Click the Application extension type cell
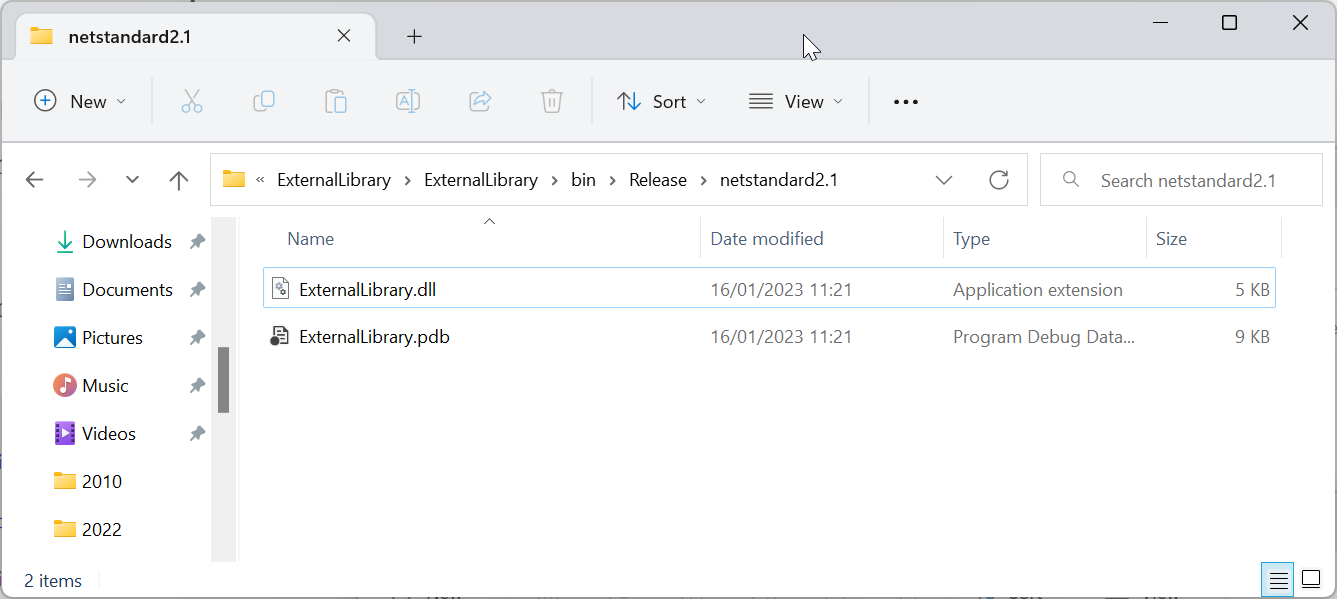 [x=1038, y=289]
